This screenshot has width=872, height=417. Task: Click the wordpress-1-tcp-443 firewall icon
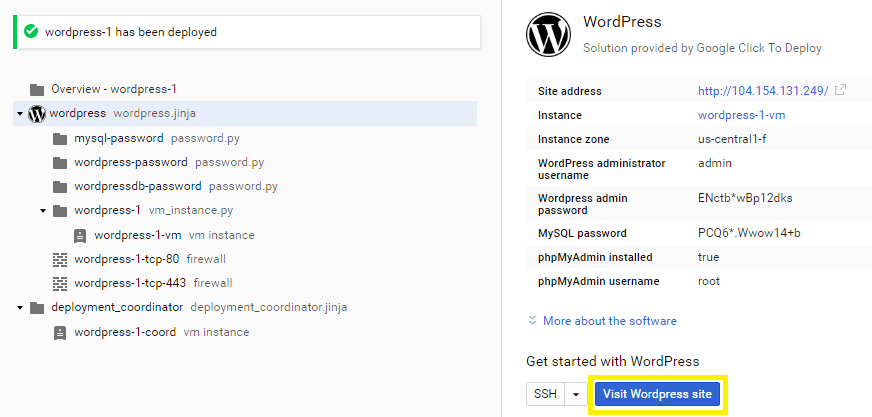[60, 284]
